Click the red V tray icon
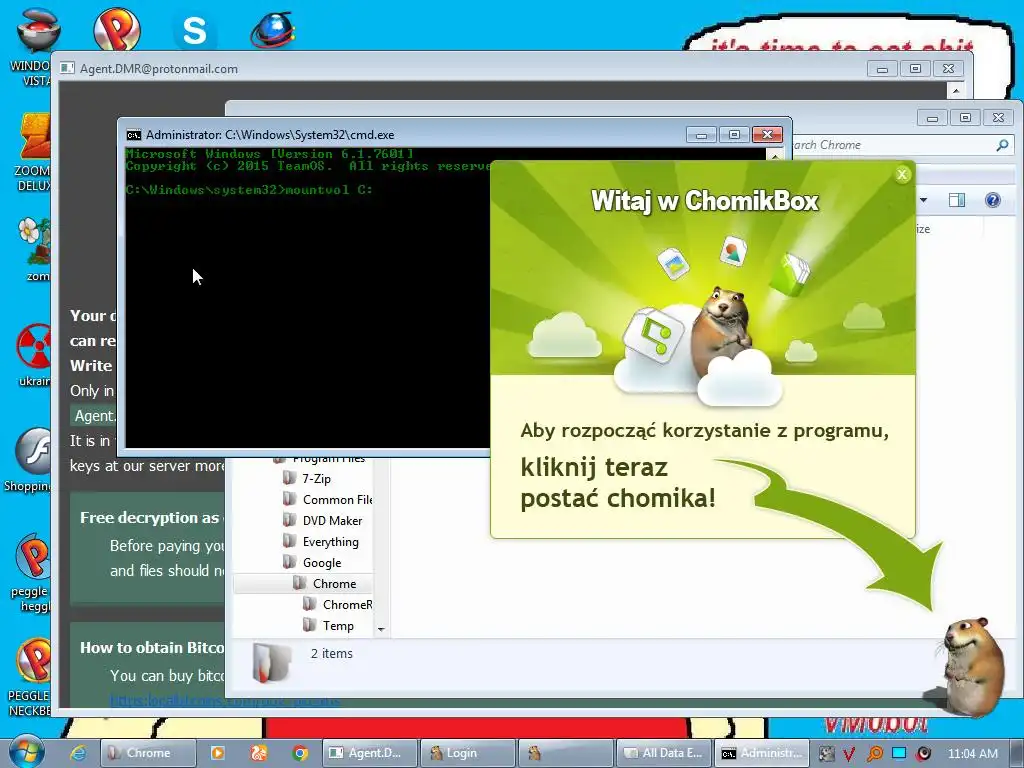The width and height of the screenshot is (1024, 768). pos(849,754)
